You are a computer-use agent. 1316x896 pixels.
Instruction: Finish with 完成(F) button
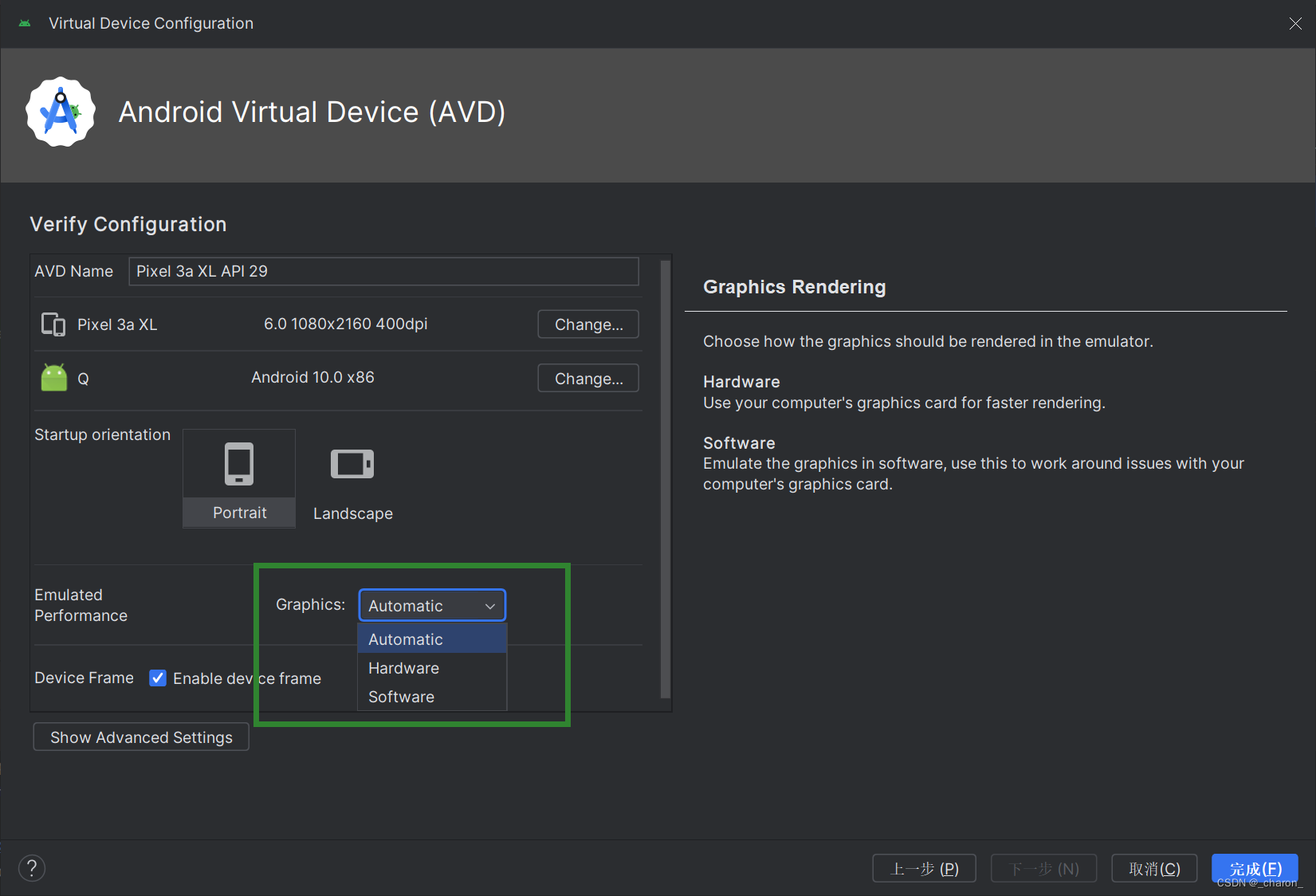click(1255, 869)
